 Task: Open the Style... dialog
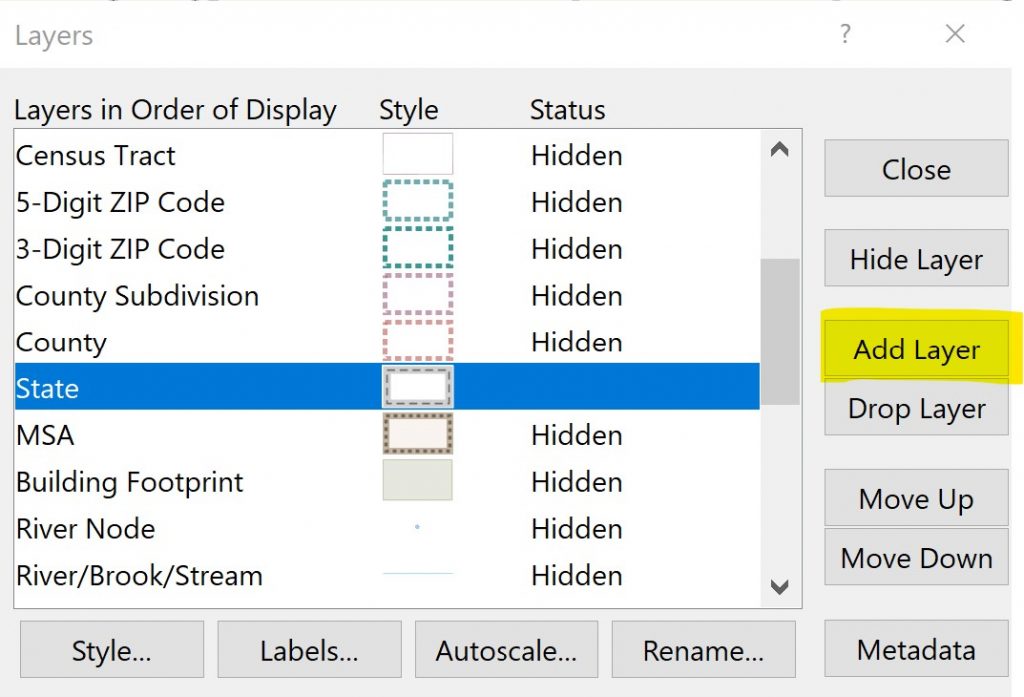111,651
